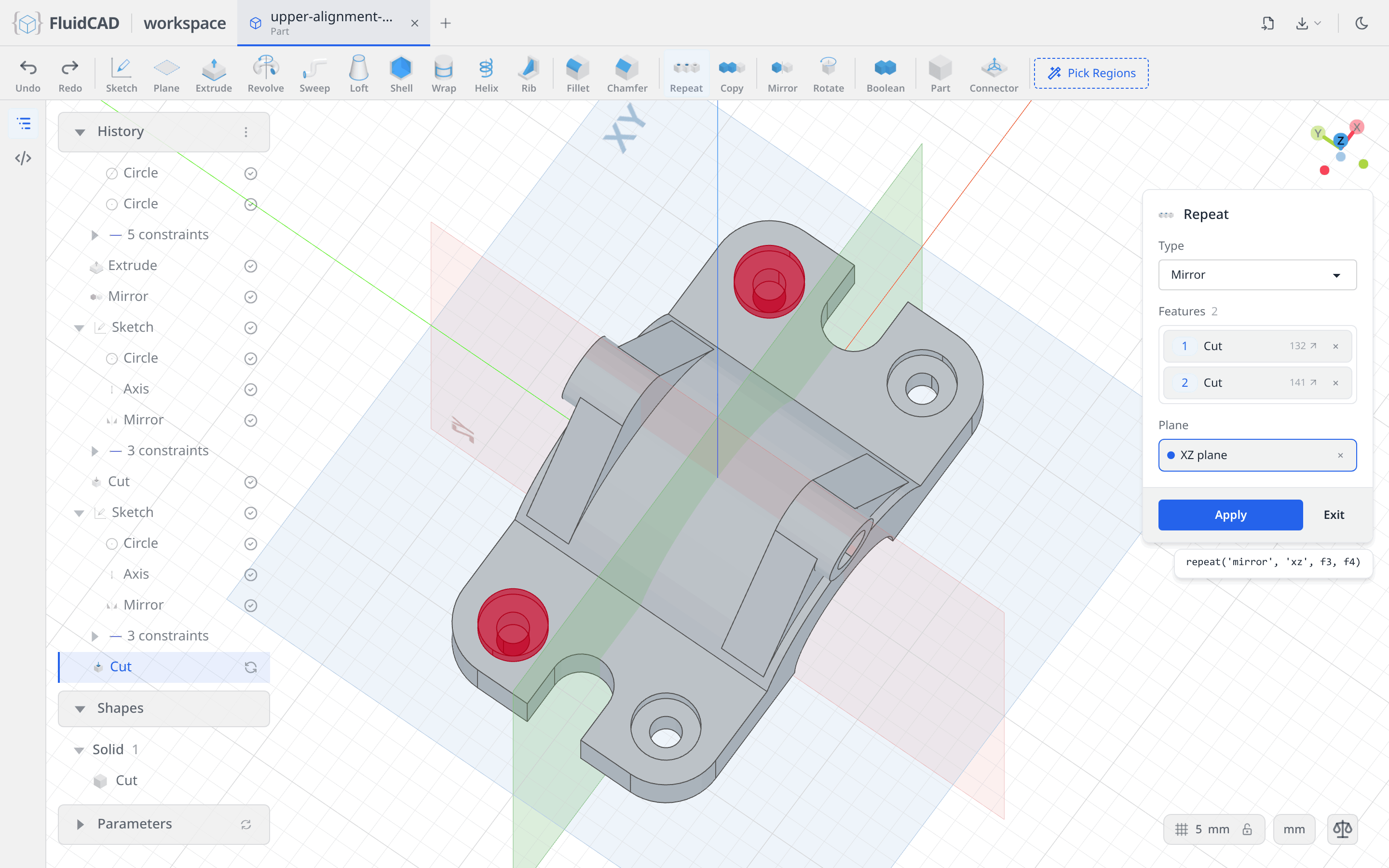
Task: Toggle the grid snap lock icon
Action: click(x=1247, y=829)
